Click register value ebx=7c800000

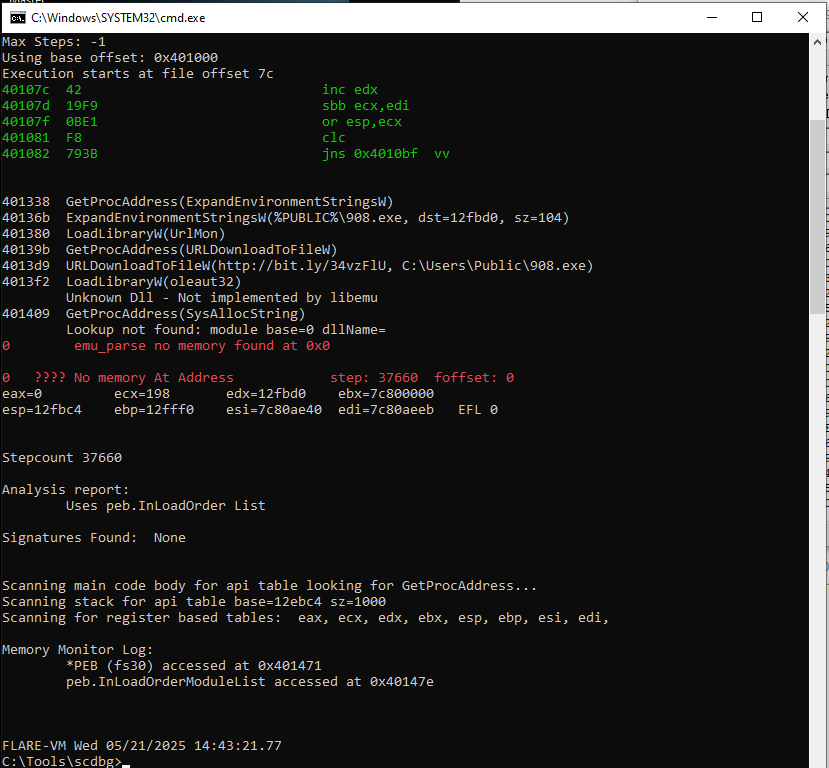[386, 394]
